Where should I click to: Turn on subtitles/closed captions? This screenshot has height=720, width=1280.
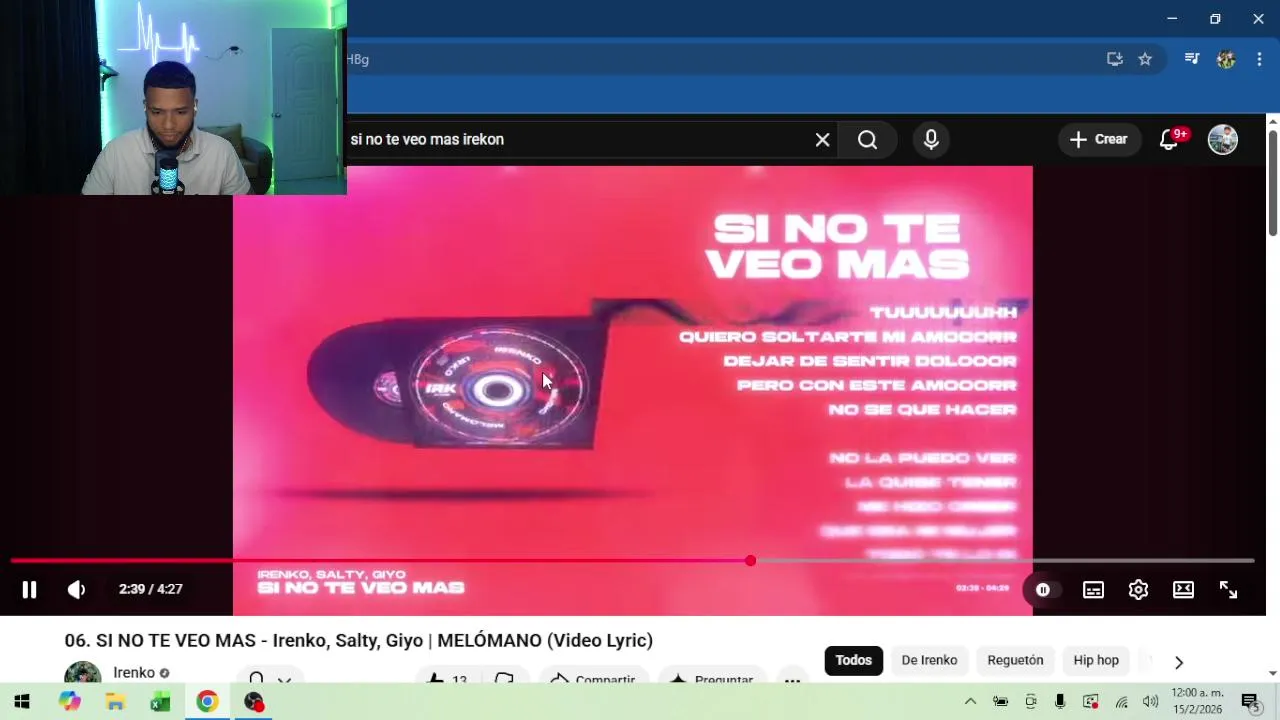point(1093,590)
